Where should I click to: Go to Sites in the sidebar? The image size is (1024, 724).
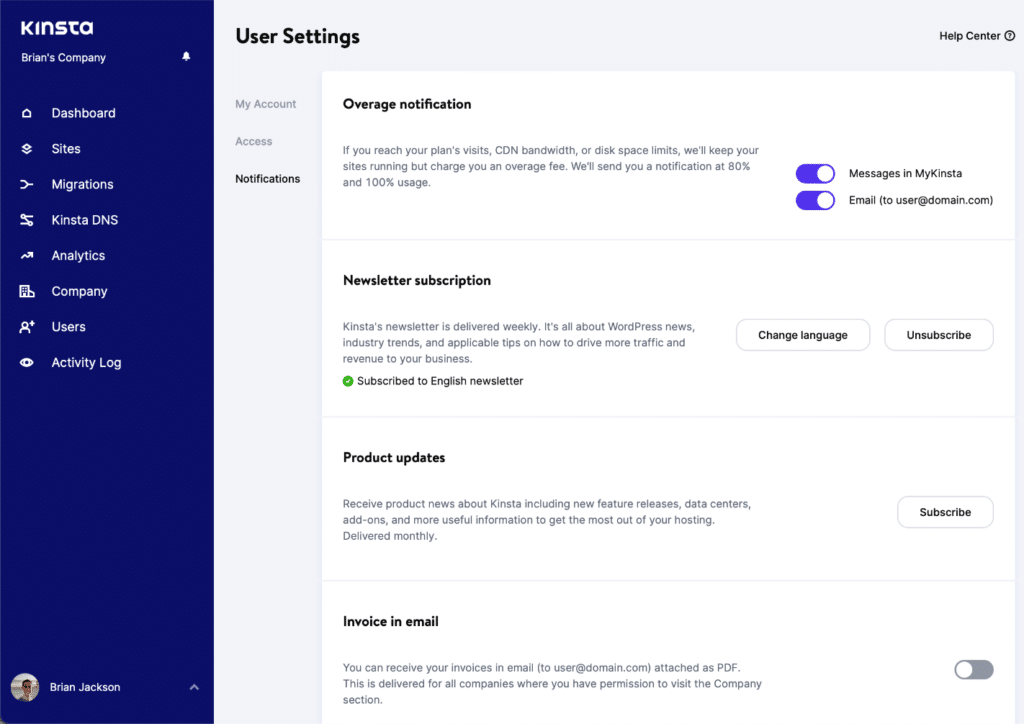coord(66,149)
